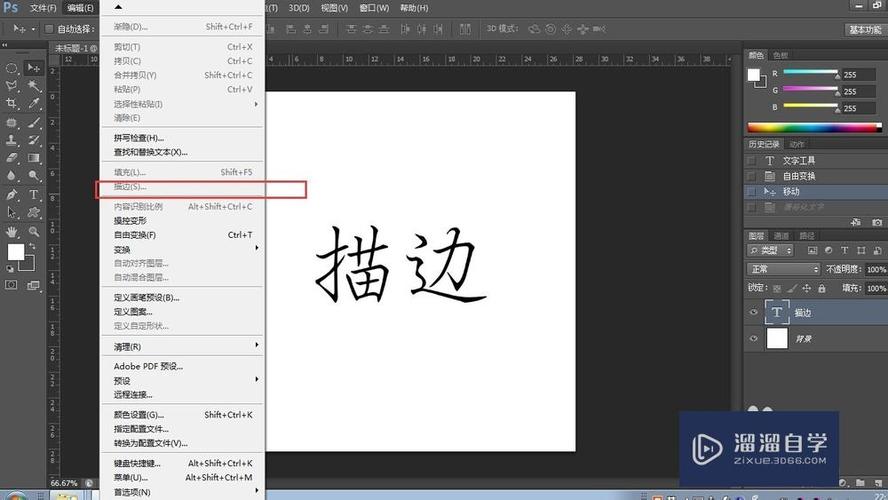
Task: Filter layers by type layers
Action: pos(844,250)
